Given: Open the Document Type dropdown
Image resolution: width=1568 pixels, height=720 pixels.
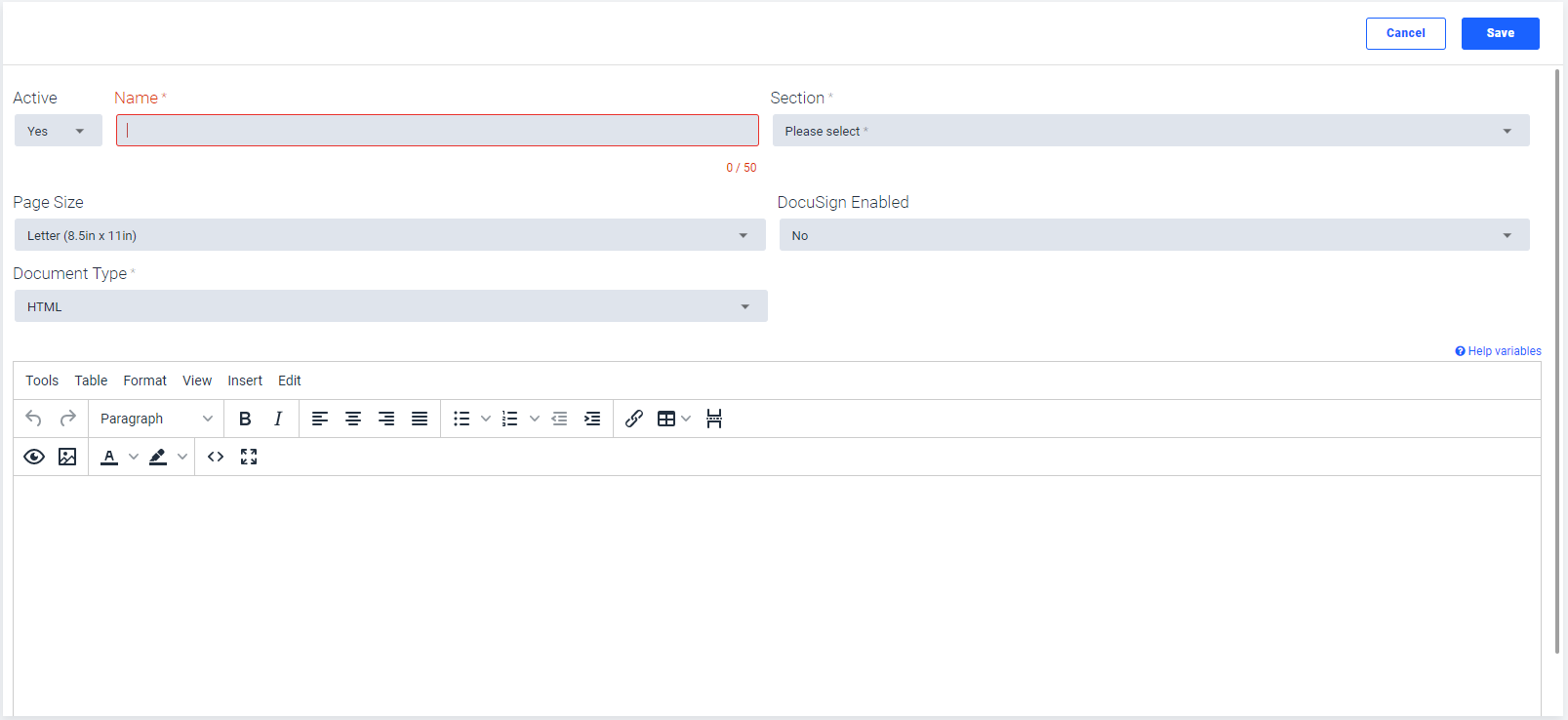Looking at the screenshot, I should point(391,306).
